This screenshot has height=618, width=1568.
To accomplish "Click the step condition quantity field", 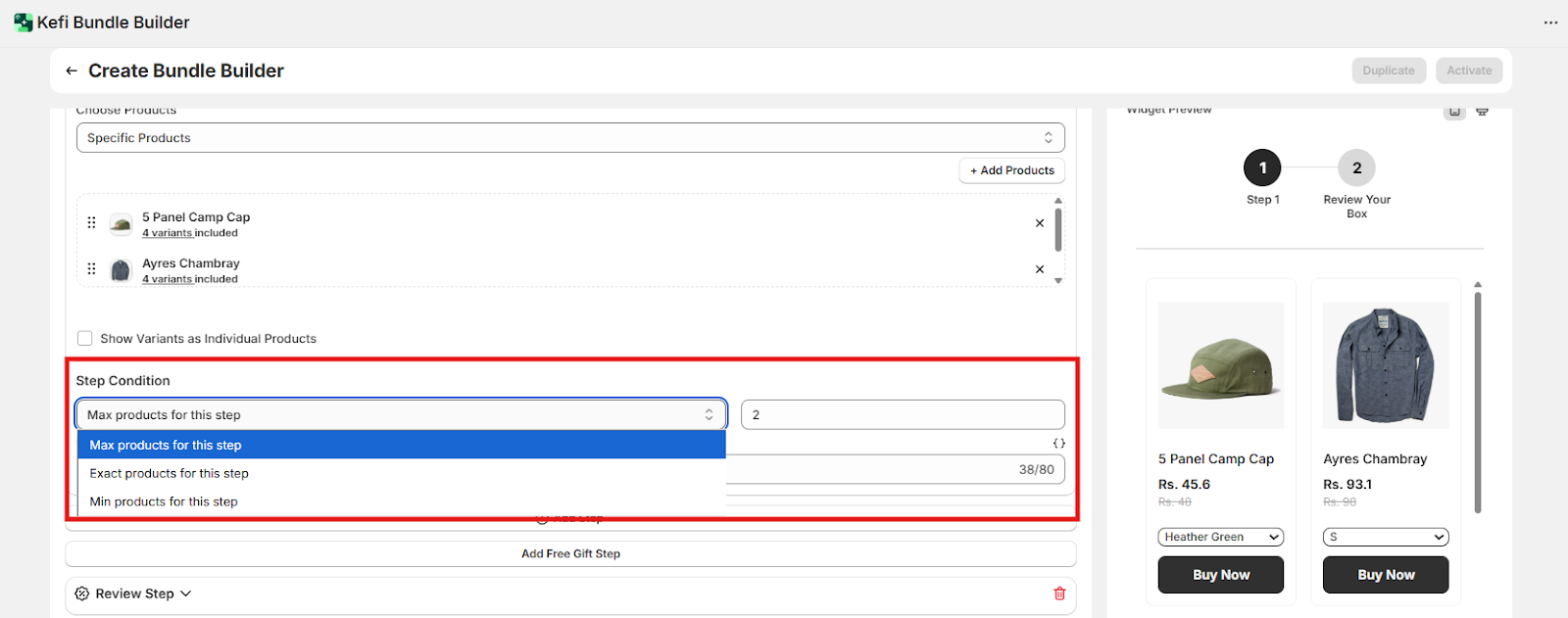I will click(902, 415).
